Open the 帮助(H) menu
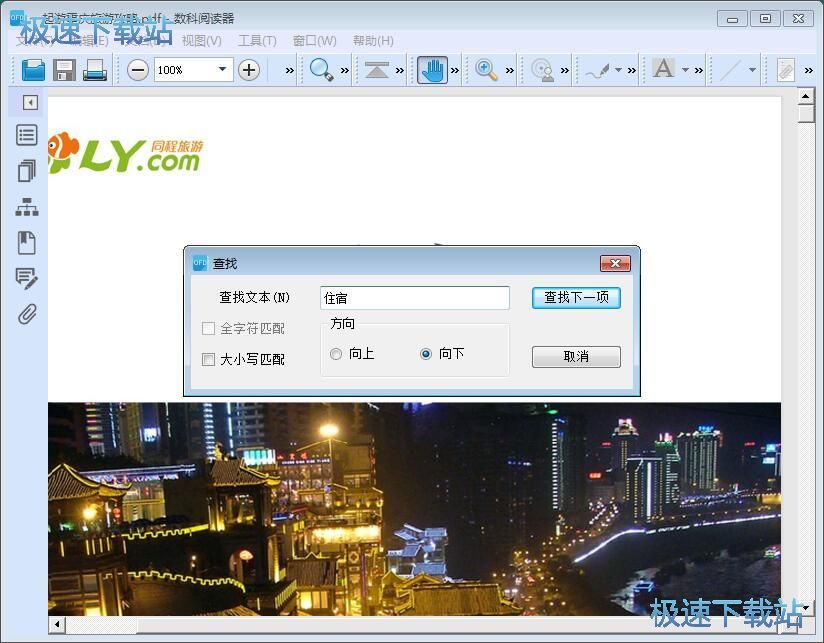The height and width of the screenshot is (643, 824). coord(375,41)
